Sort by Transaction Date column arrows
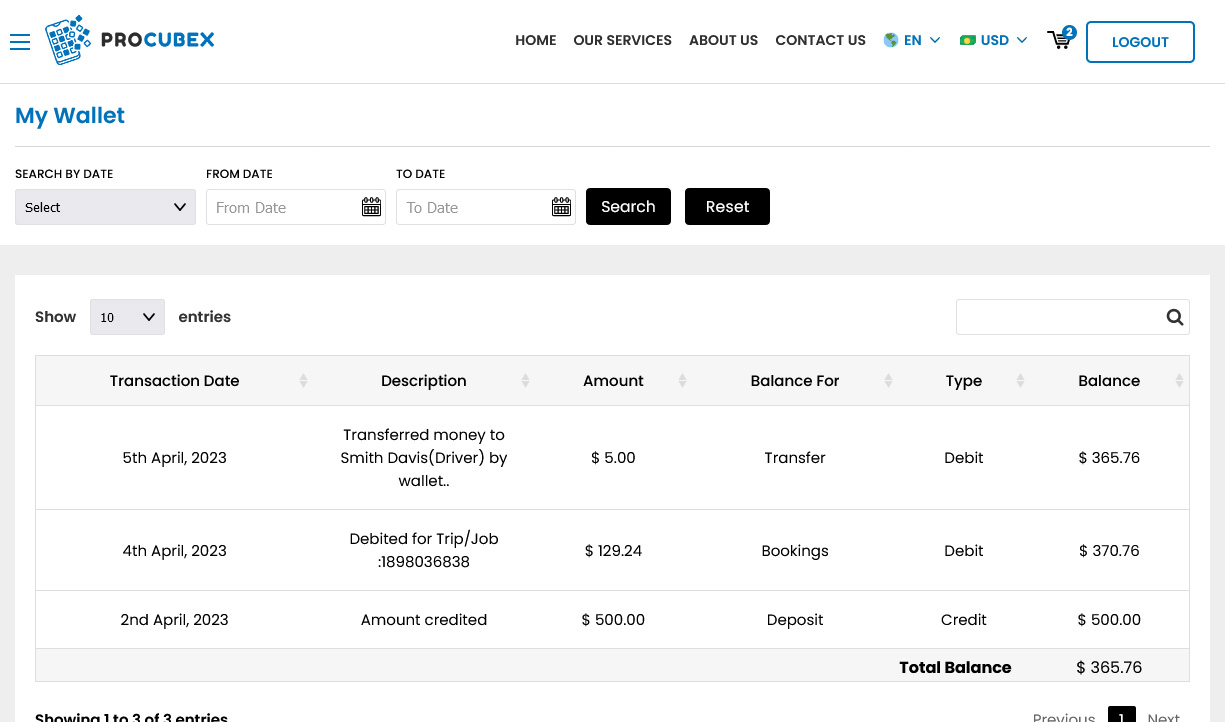Image resolution: width=1225 pixels, height=722 pixels. click(303, 381)
